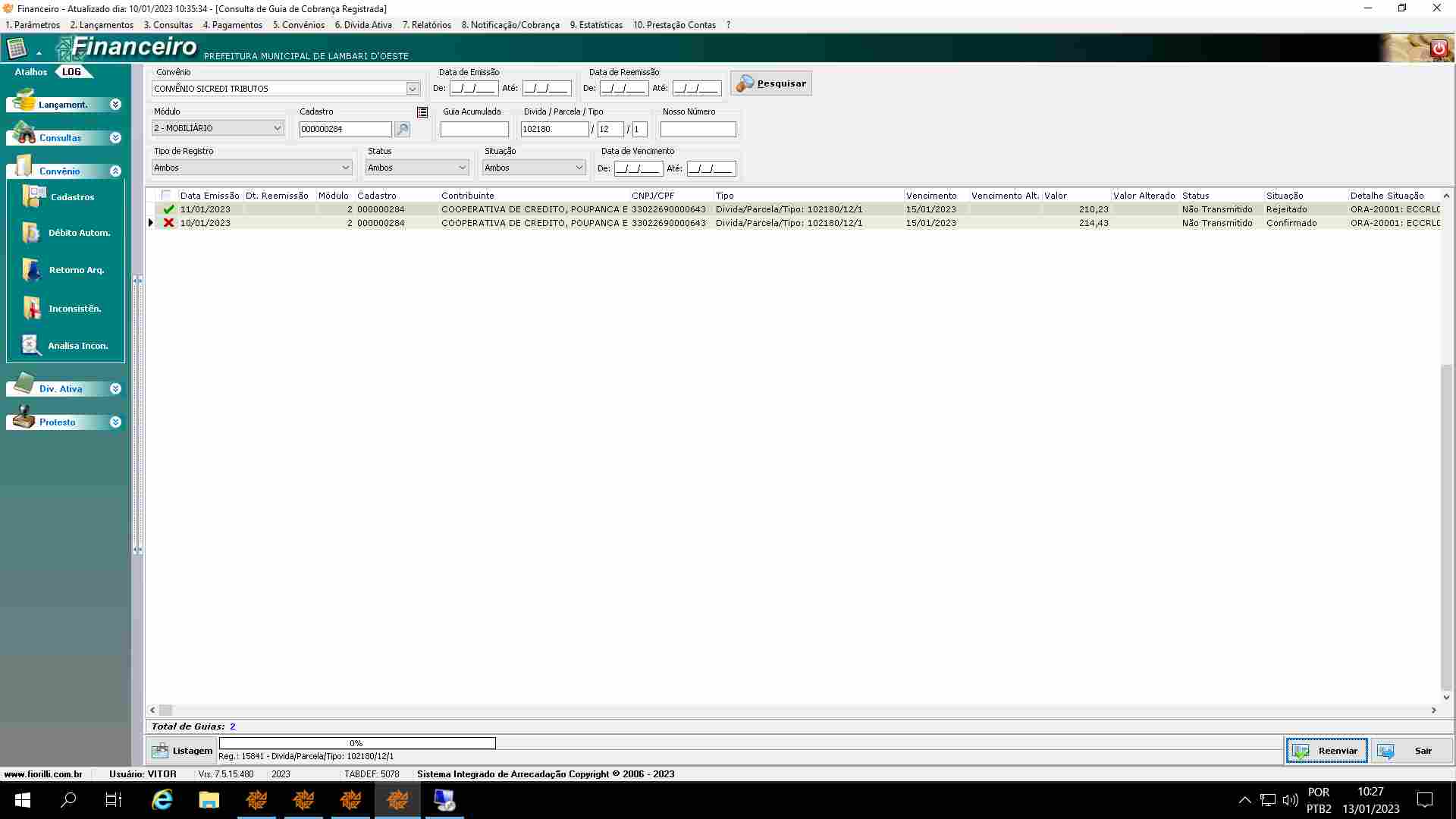Open the Tipo de Registro dropdown
The image size is (1456, 819).
click(x=346, y=168)
